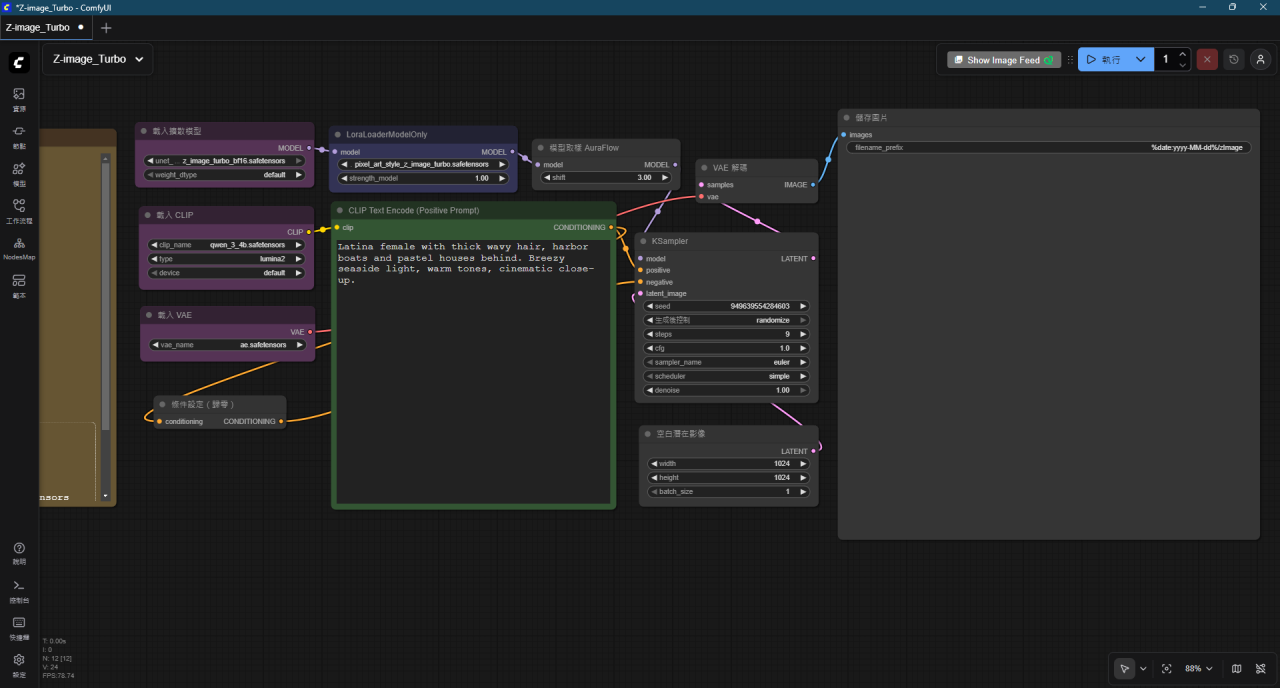Click the Show Image Feed button
Screen dimensions: 1280x688
[x=1003, y=60]
